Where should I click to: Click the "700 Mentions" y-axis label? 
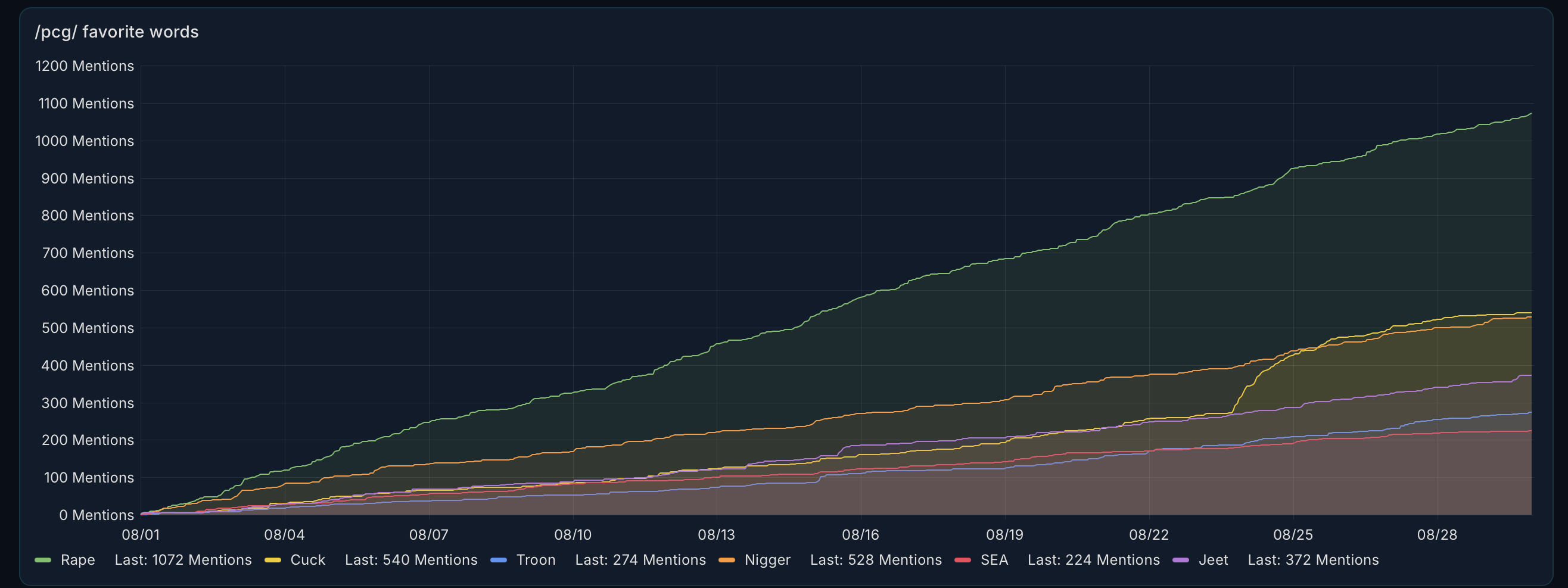[x=88, y=253]
